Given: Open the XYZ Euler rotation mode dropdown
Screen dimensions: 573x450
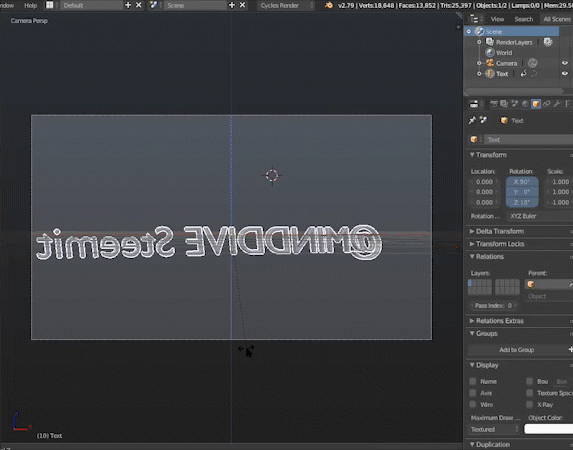Looking at the screenshot, I should pyautogui.click(x=539, y=216).
